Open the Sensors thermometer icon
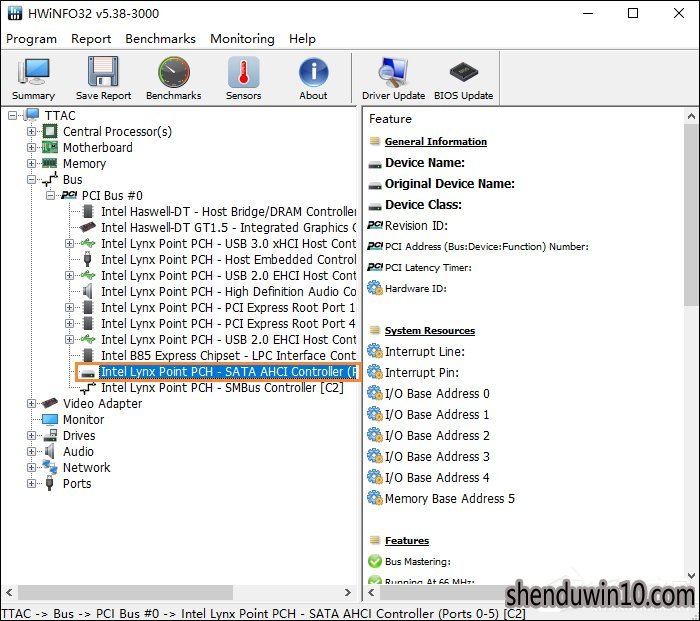Screen dimensions: 700x621 tap(243, 71)
